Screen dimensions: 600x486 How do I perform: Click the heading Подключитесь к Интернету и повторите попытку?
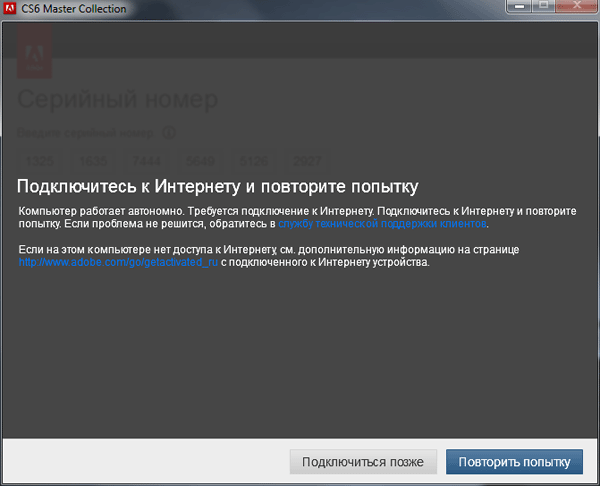coord(218,187)
